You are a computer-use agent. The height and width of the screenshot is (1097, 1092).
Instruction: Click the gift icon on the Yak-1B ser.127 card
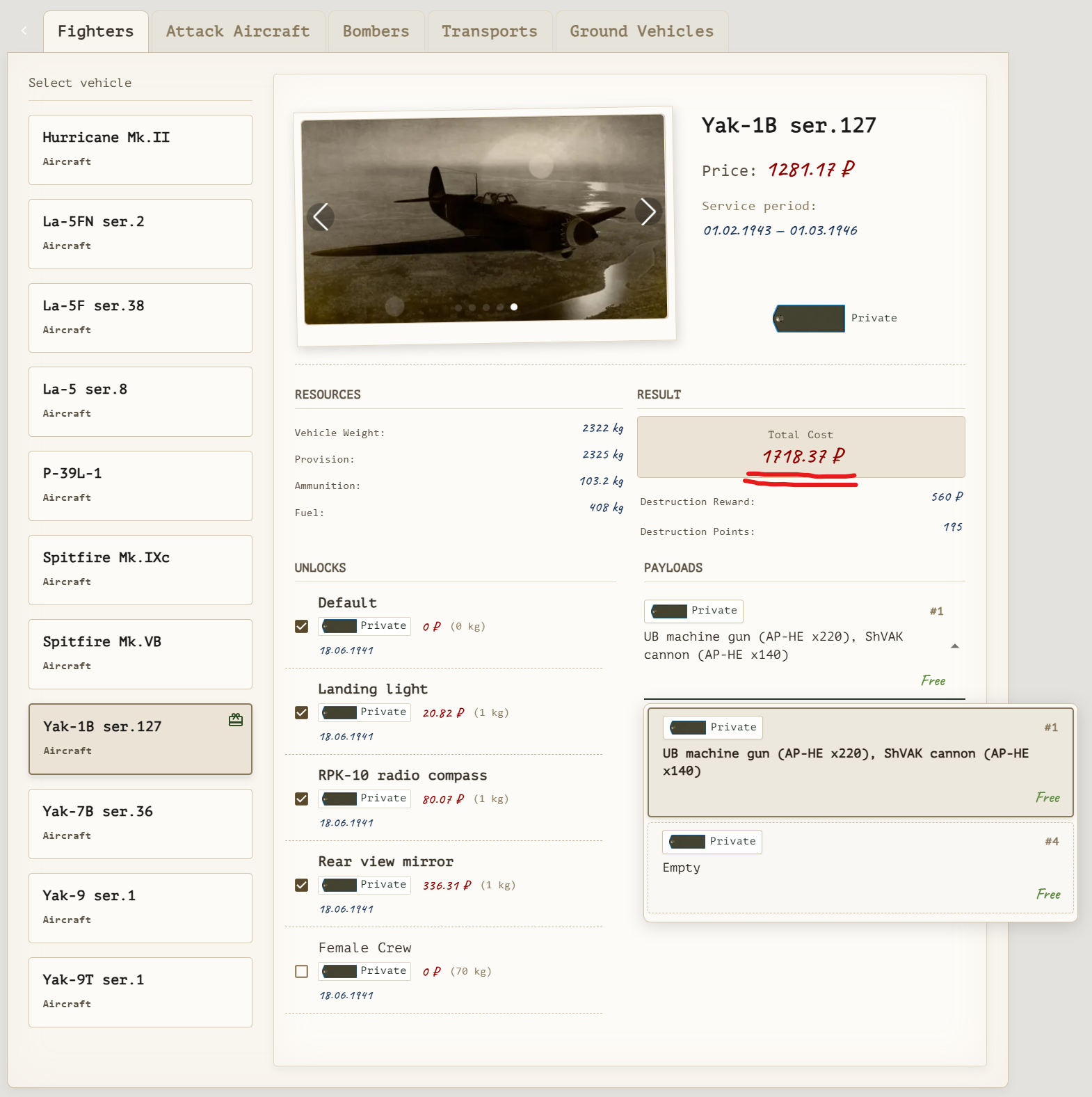click(x=236, y=720)
